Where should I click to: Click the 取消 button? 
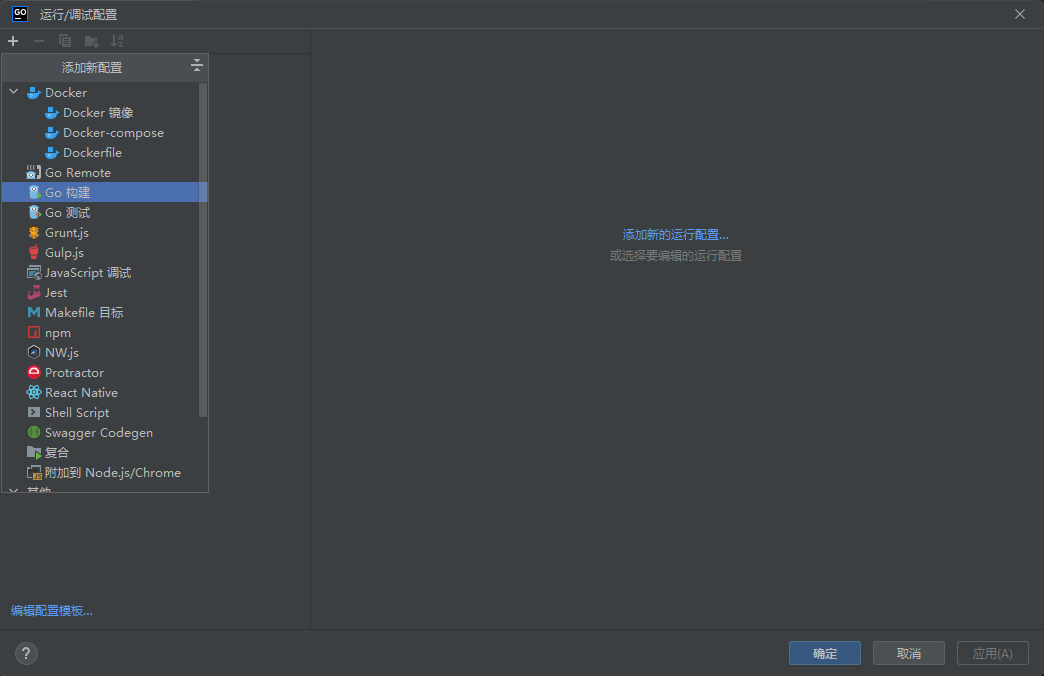coord(908,653)
